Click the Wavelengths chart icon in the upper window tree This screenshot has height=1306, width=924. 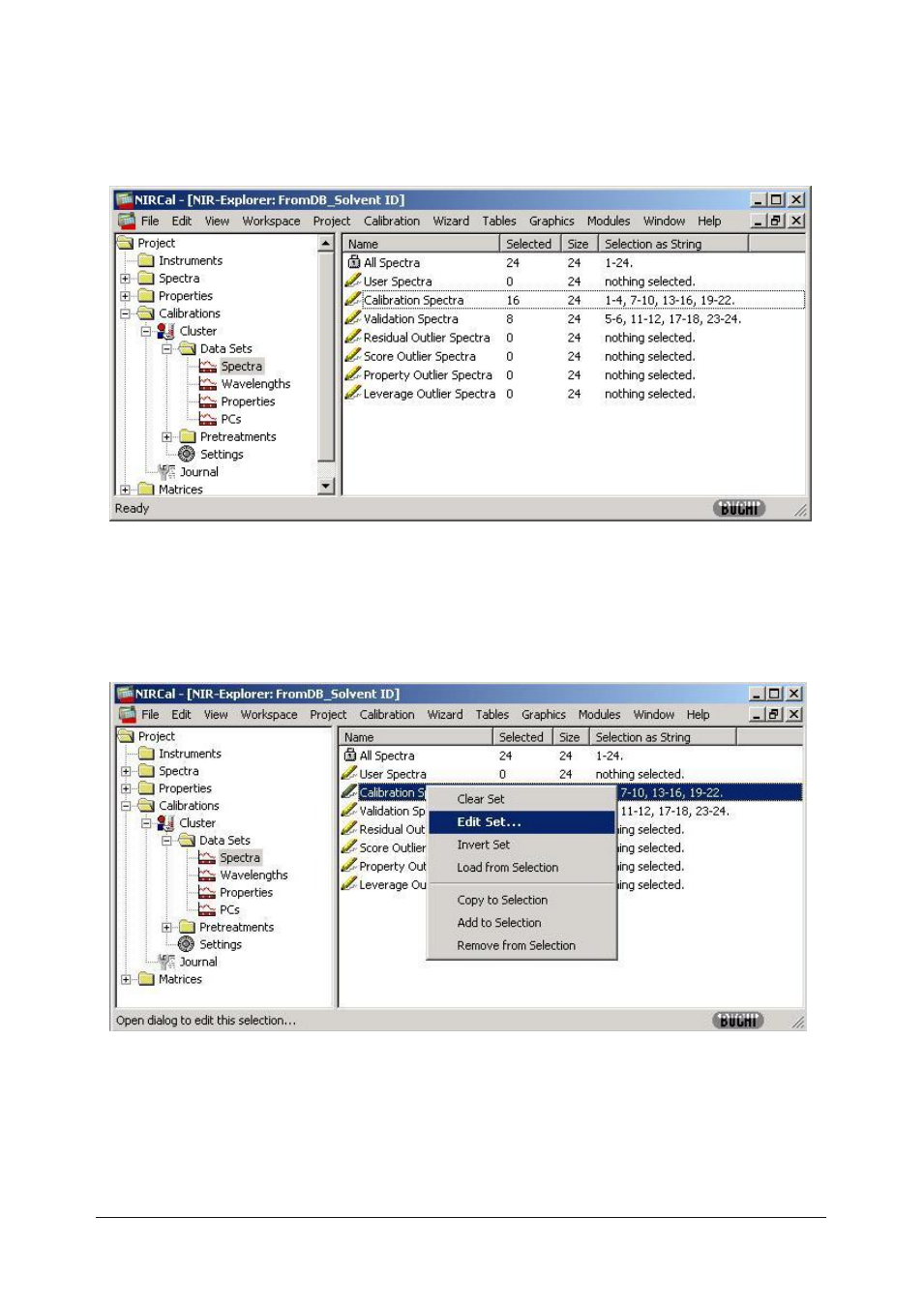pos(207,384)
